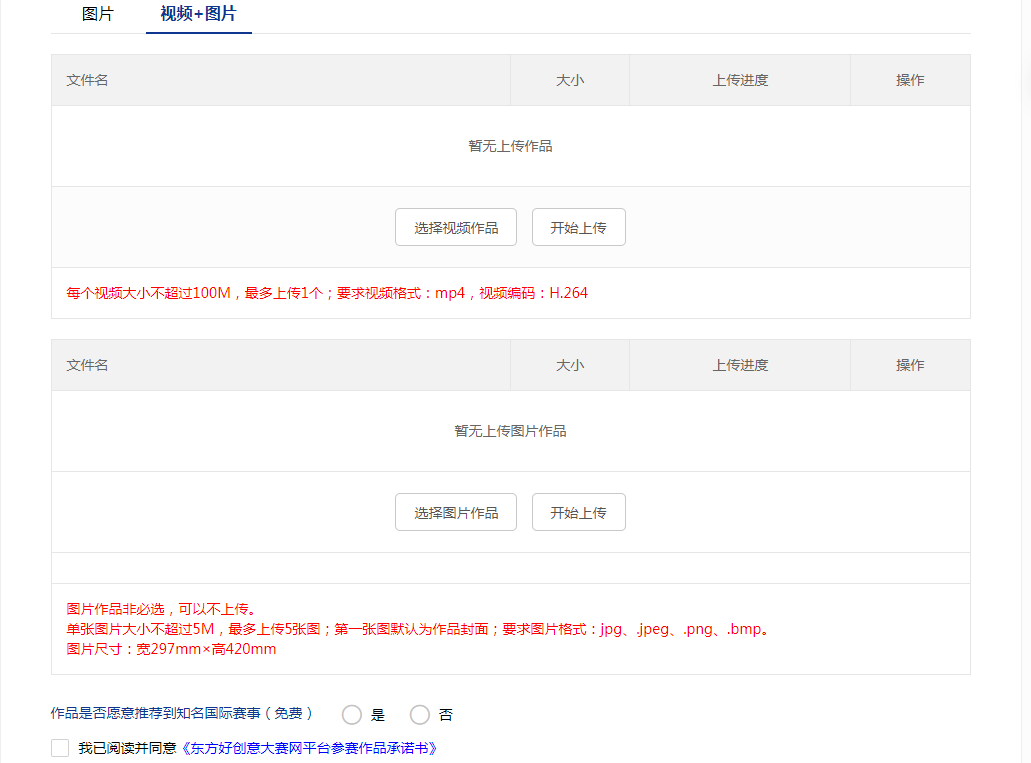Click 操作 header in image table
1031x763 pixels.
pyautogui.click(x=910, y=365)
